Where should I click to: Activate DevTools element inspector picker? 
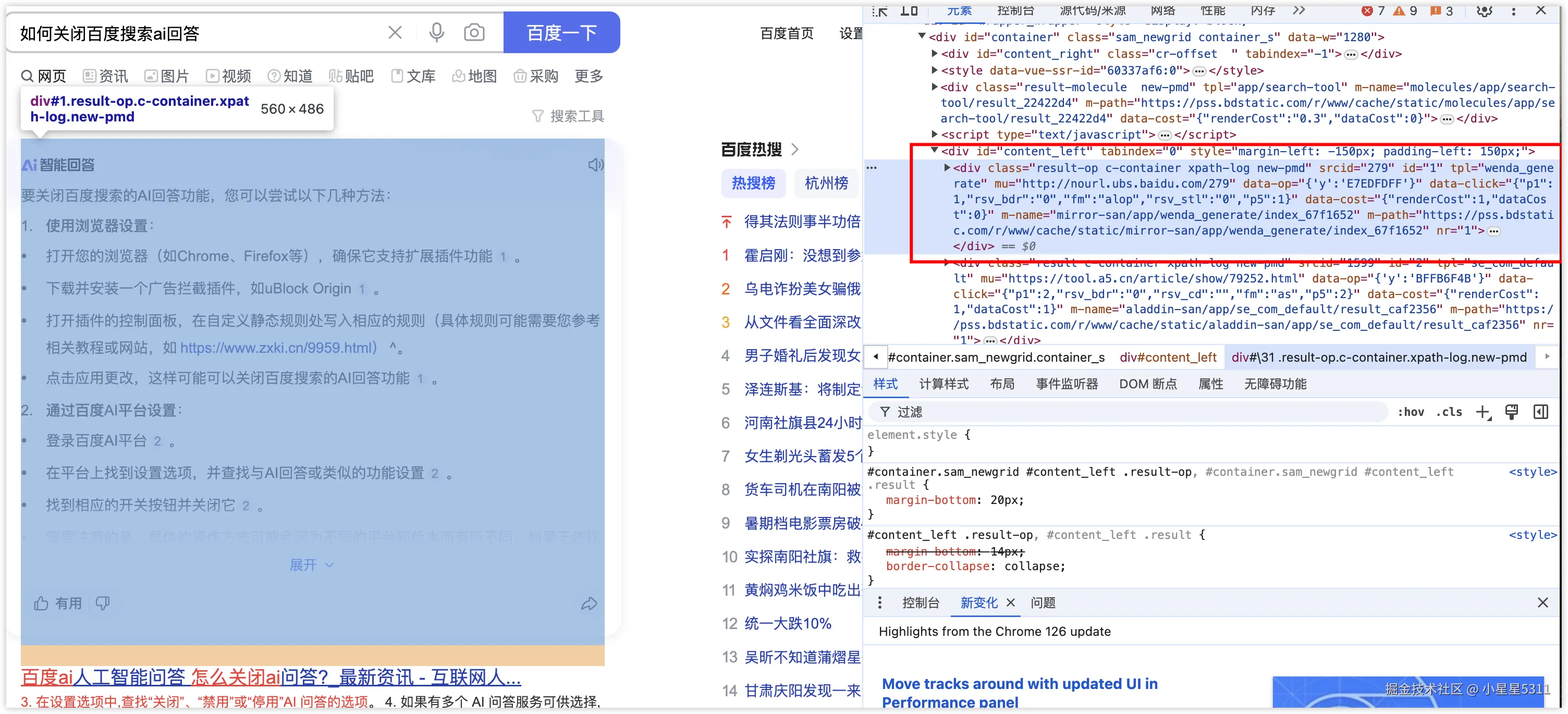click(879, 10)
